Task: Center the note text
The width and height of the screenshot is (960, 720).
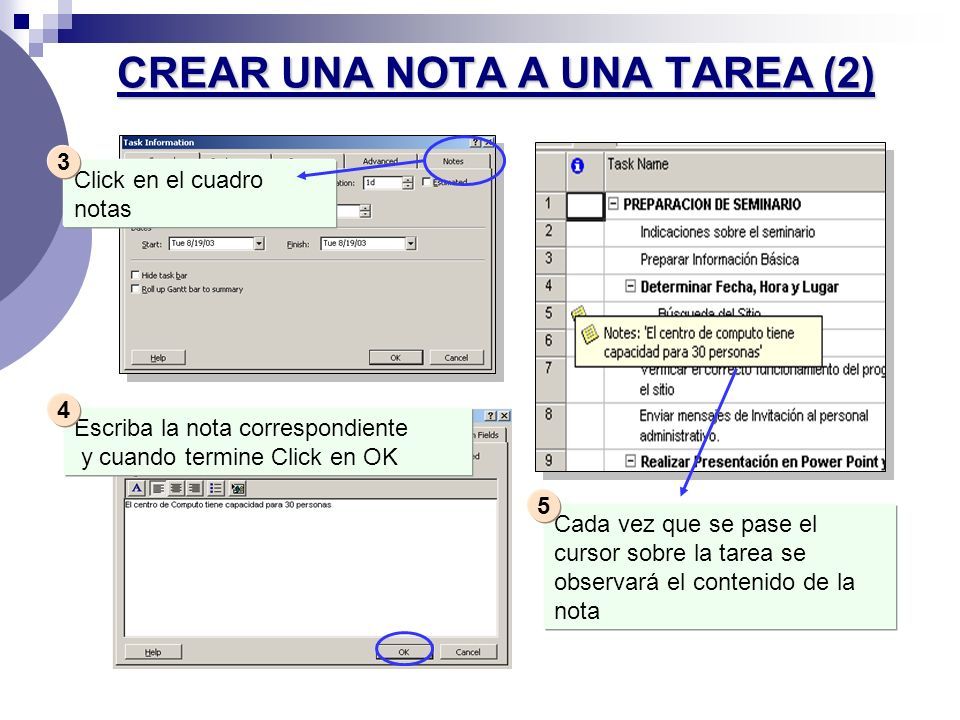Action: [176, 489]
